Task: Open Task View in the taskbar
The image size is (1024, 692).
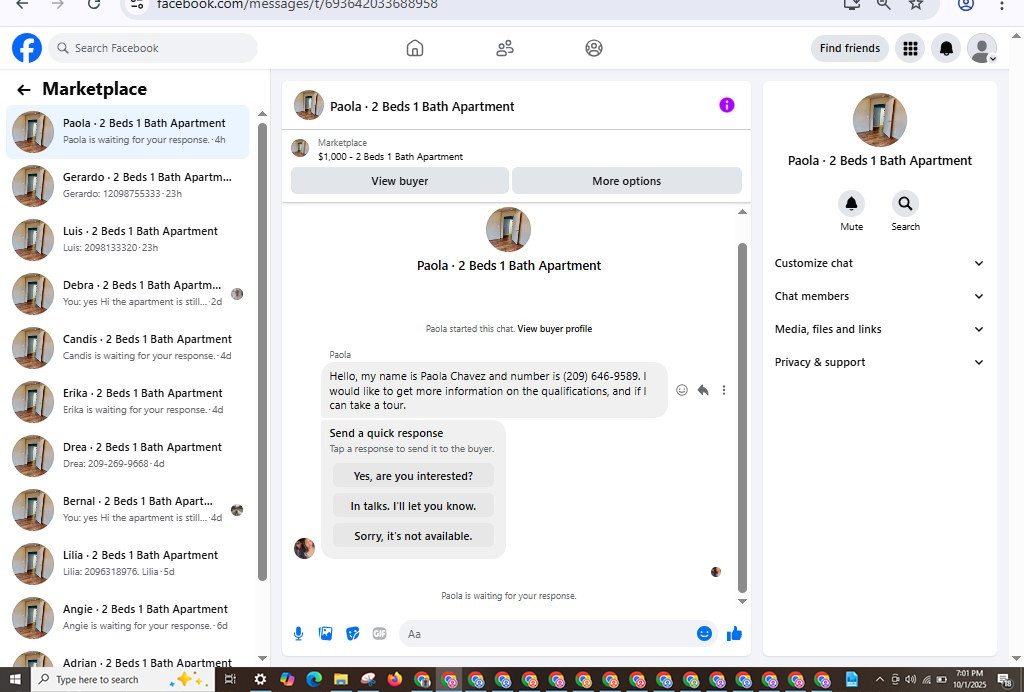Action: pos(230,680)
